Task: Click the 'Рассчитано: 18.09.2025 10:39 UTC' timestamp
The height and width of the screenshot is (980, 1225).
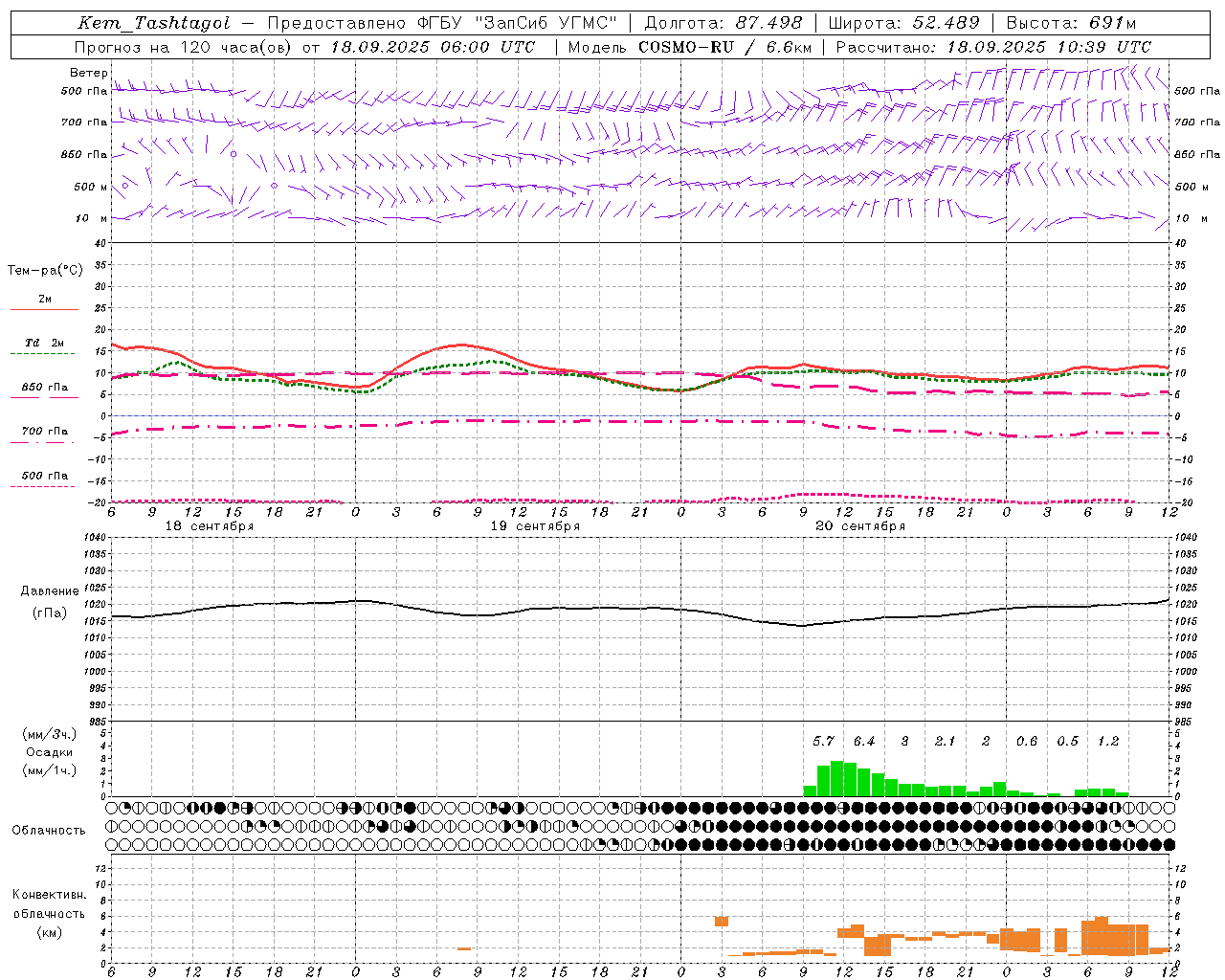Action: click(993, 47)
